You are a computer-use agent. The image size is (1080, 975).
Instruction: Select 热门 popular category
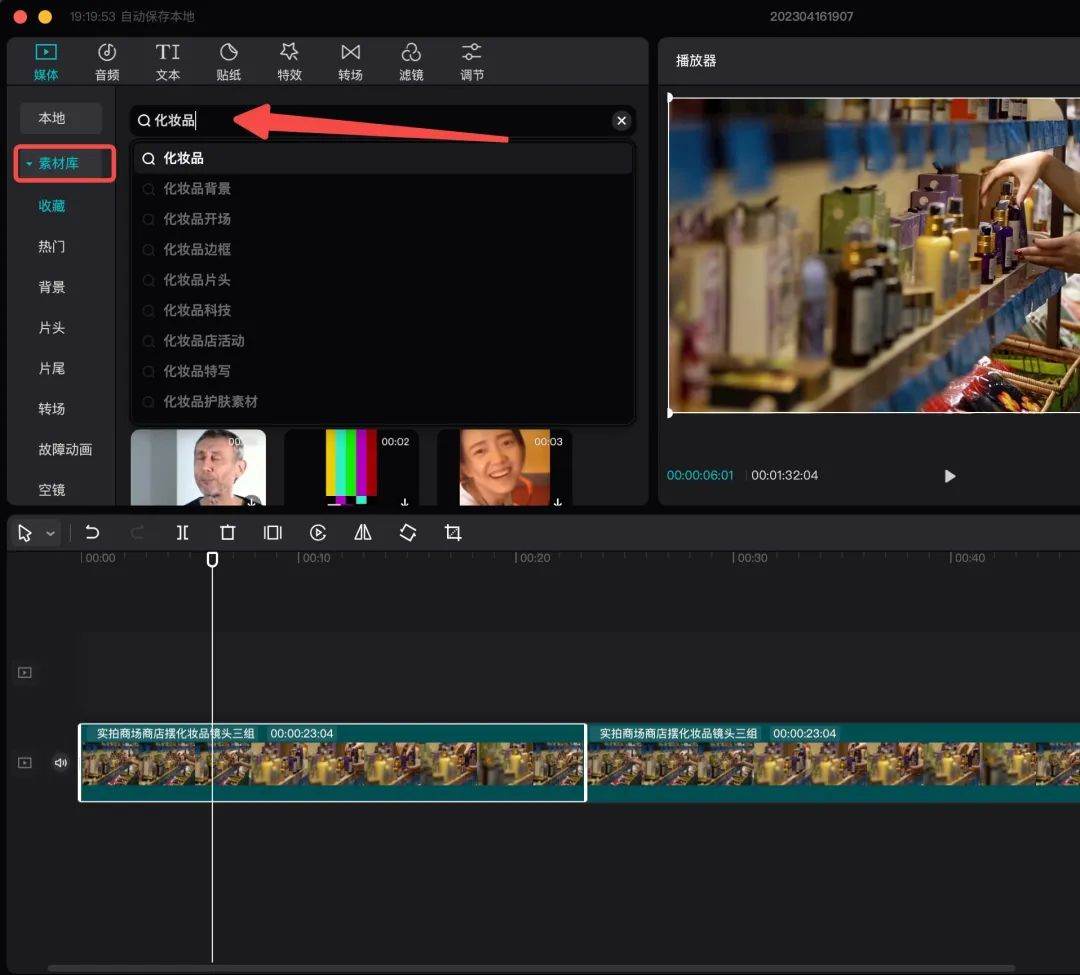click(52, 247)
